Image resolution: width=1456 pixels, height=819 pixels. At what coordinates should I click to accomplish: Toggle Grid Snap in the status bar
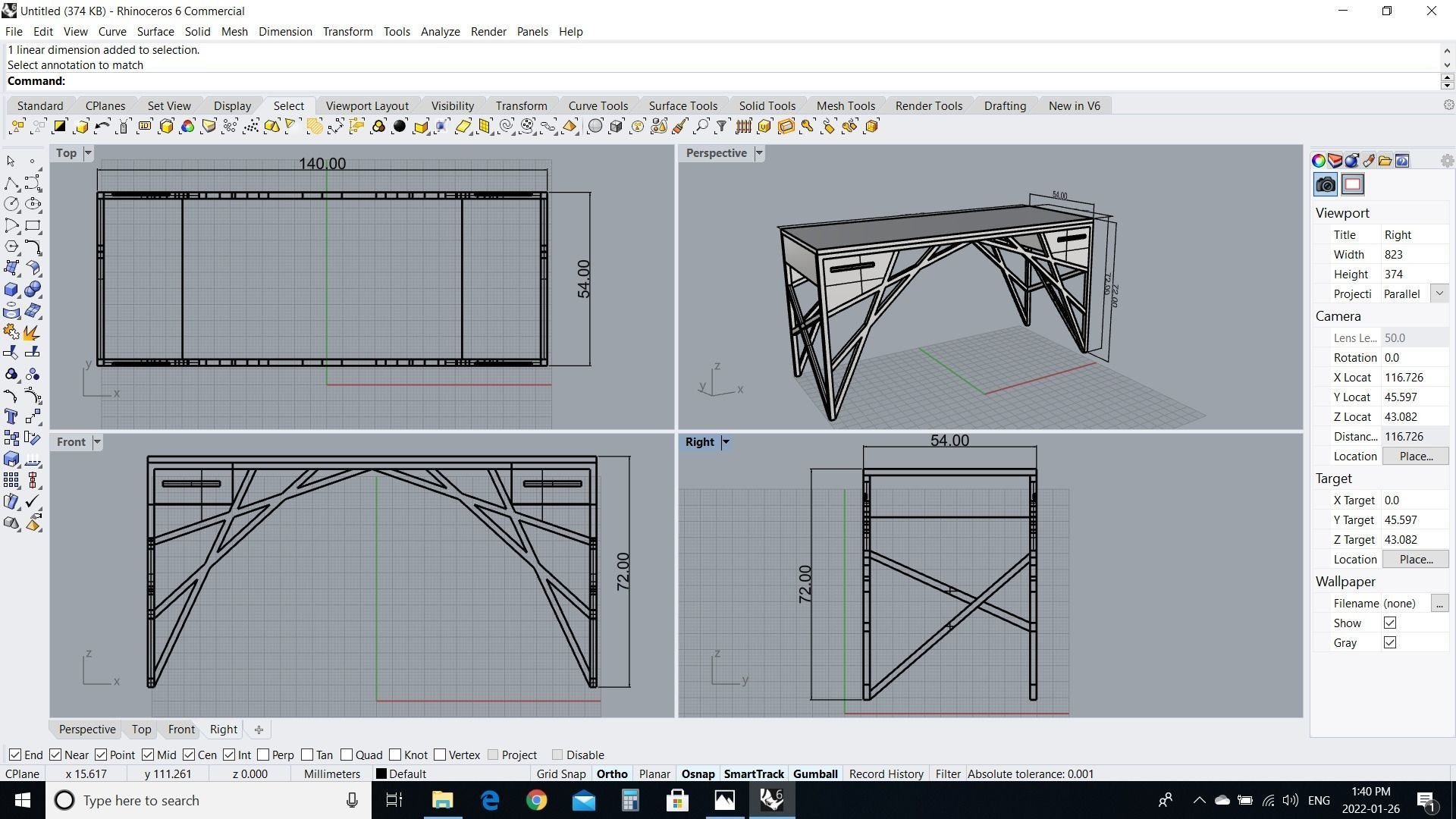561,774
